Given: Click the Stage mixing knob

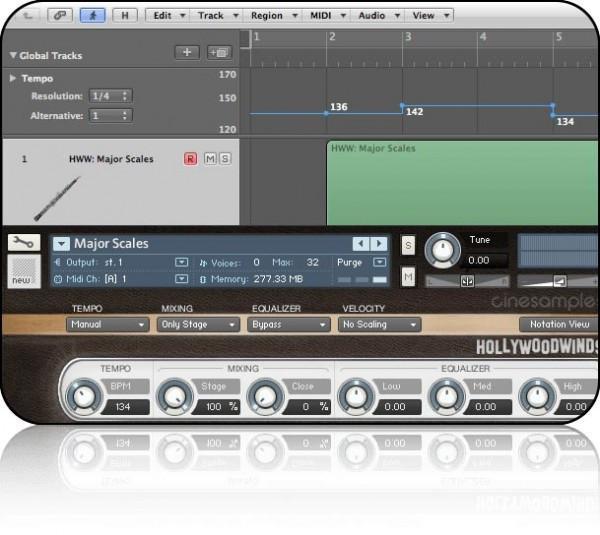Looking at the screenshot, I should point(175,397).
